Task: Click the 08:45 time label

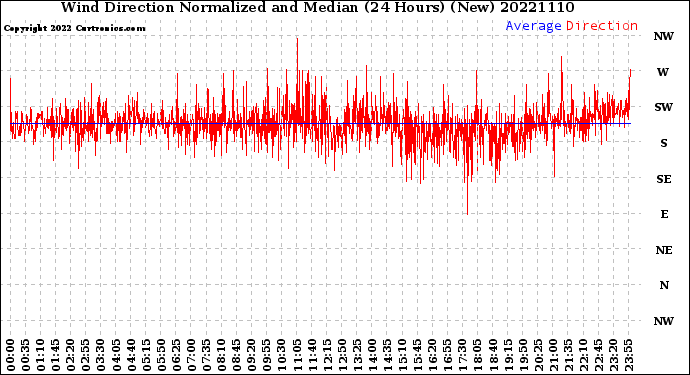Action: [237, 356]
